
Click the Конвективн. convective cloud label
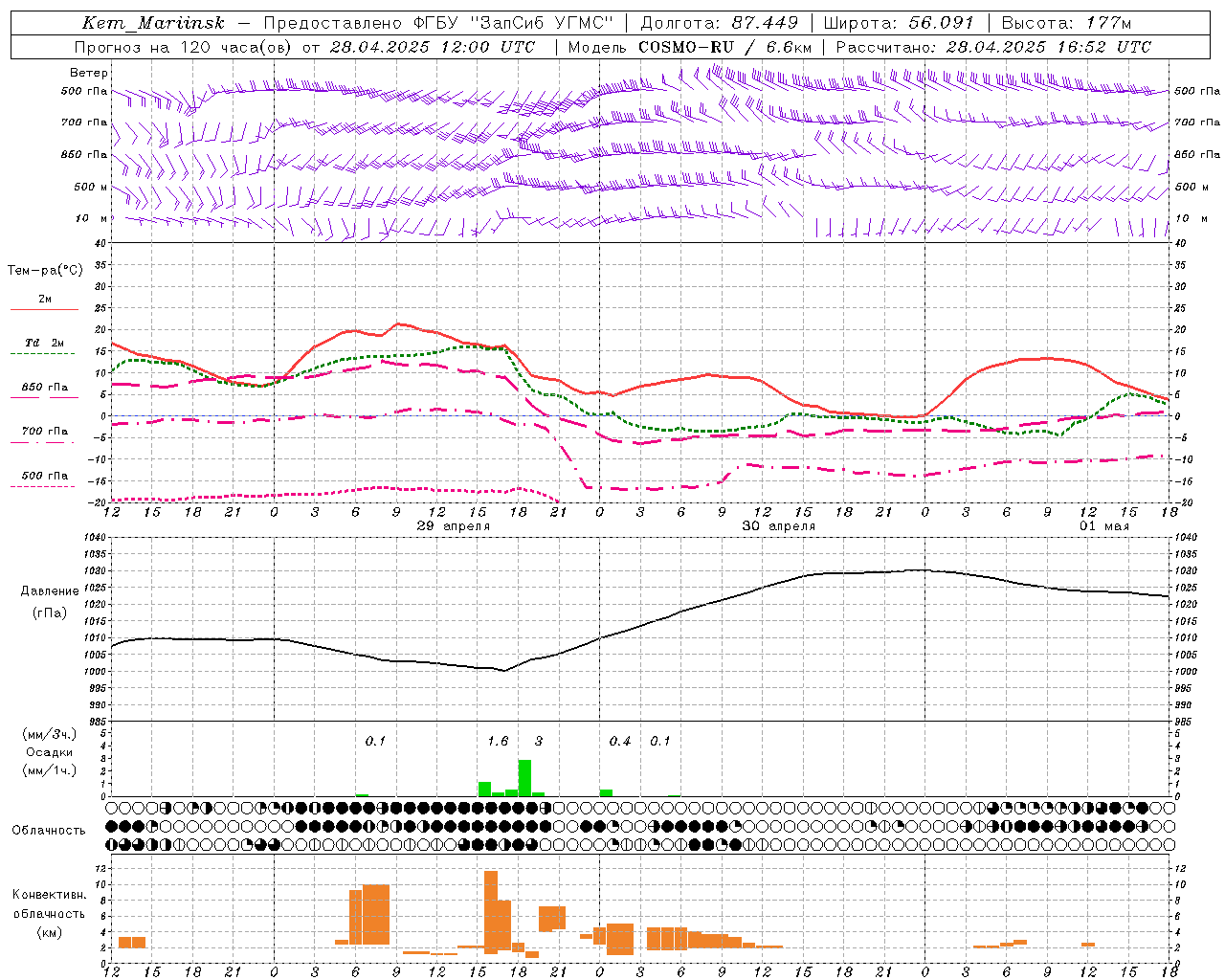coord(49,895)
